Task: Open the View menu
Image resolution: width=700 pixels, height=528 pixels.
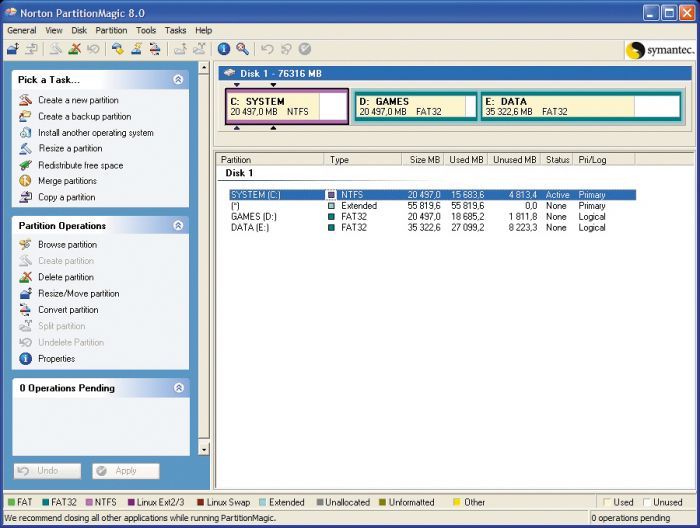Action: tap(54, 30)
